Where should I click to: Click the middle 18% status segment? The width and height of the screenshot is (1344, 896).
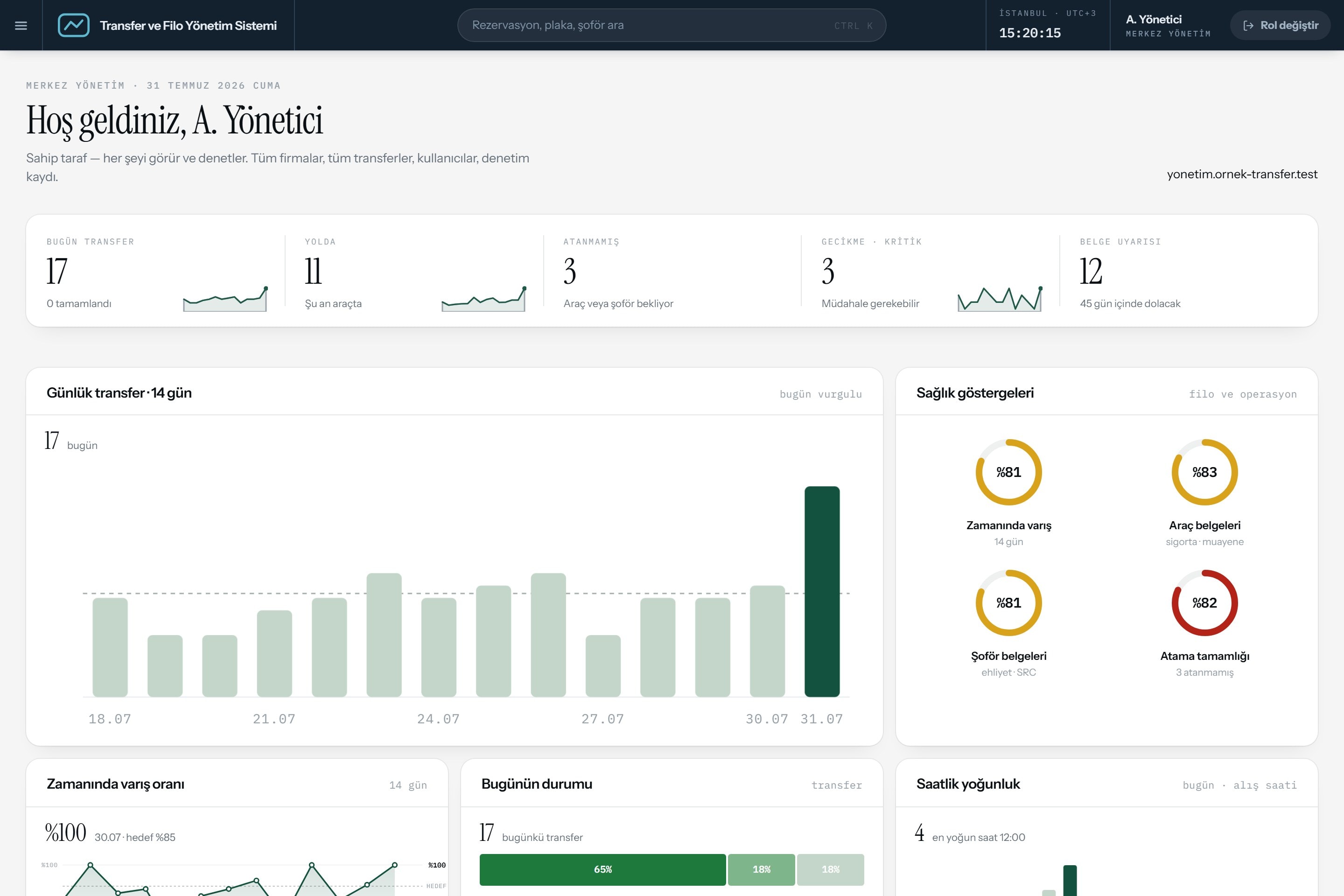click(761, 869)
